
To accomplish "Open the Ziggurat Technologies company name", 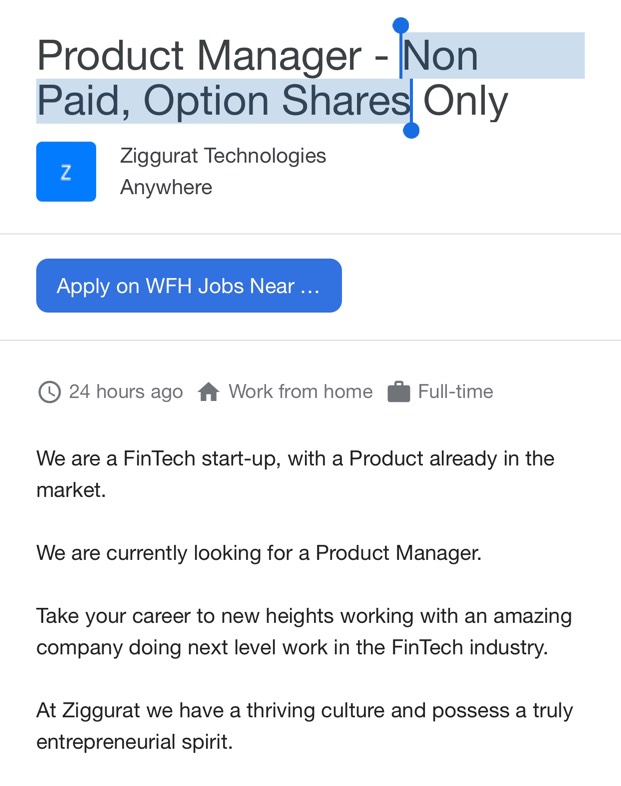I will [223, 155].
